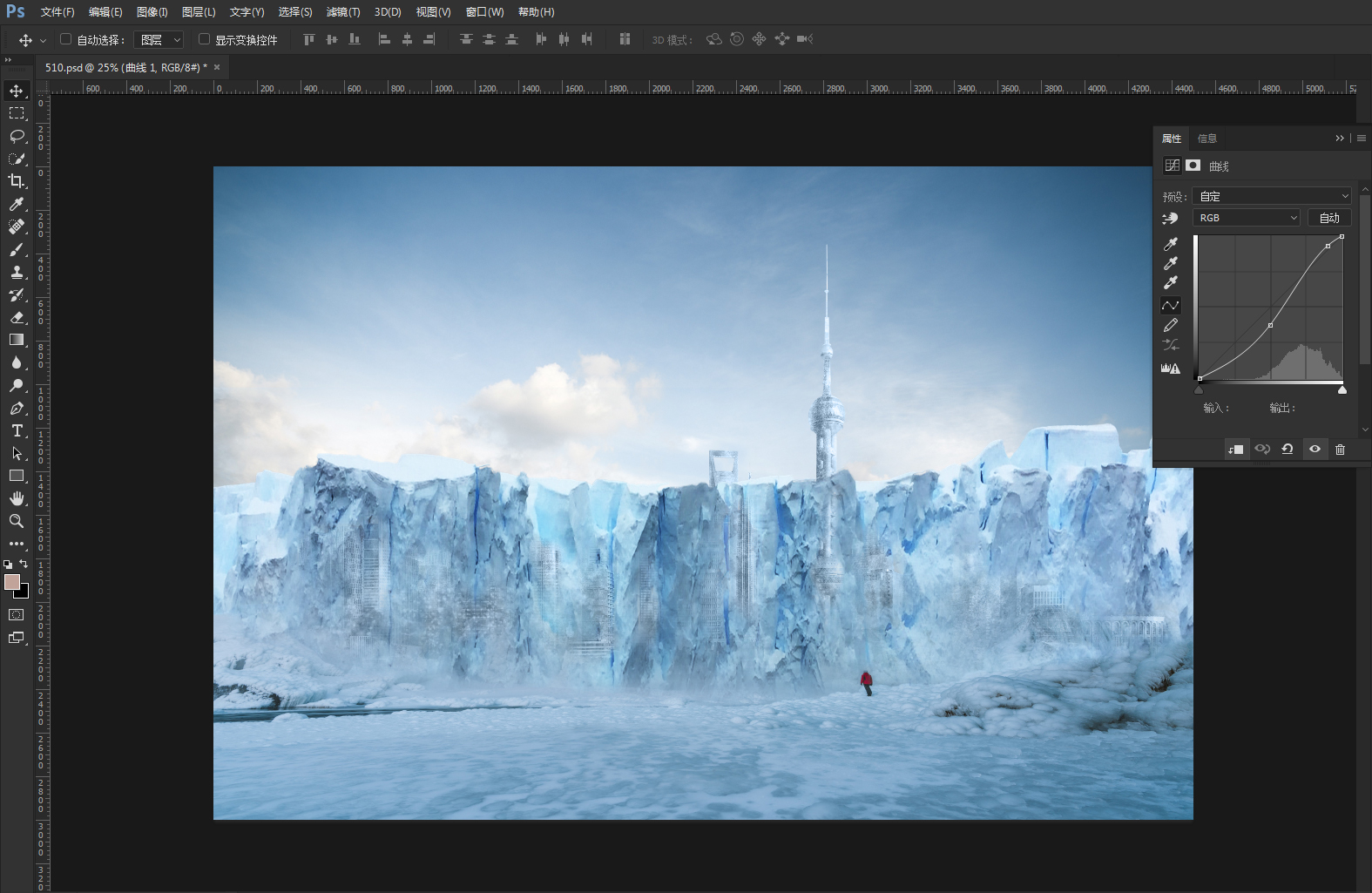Click the histogram clipping warning icon
Image resolution: width=1372 pixels, height=893 pixels.
pos(1171,369)
